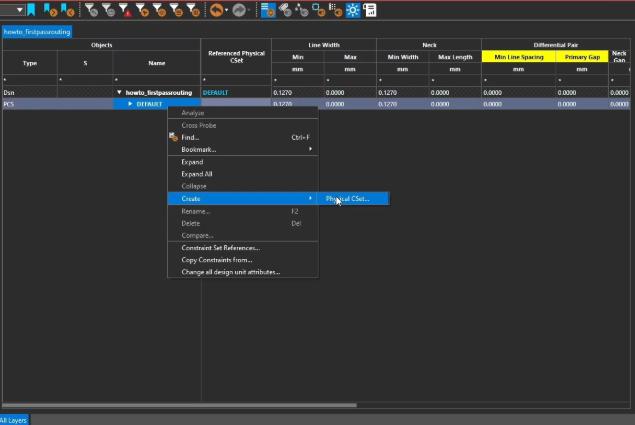This screenshot has height=425, width=635.
Task: Go to next bookmark icon
Action: (x=50, y=10)
